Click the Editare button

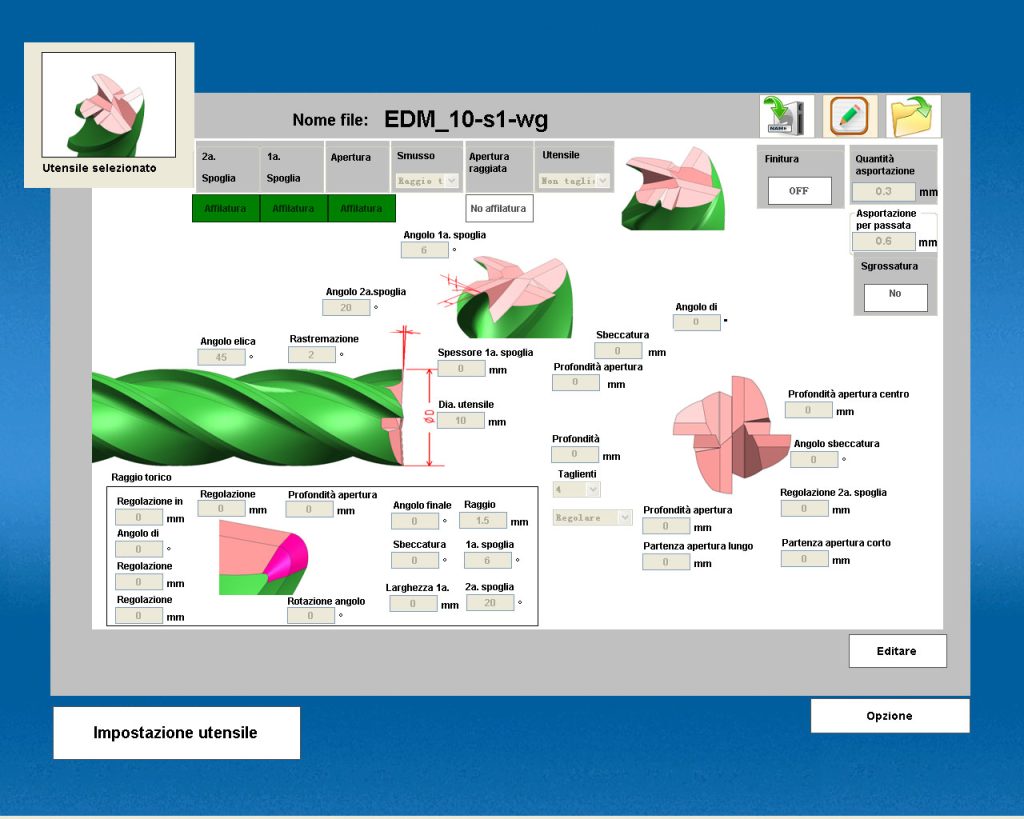point(897,650)
